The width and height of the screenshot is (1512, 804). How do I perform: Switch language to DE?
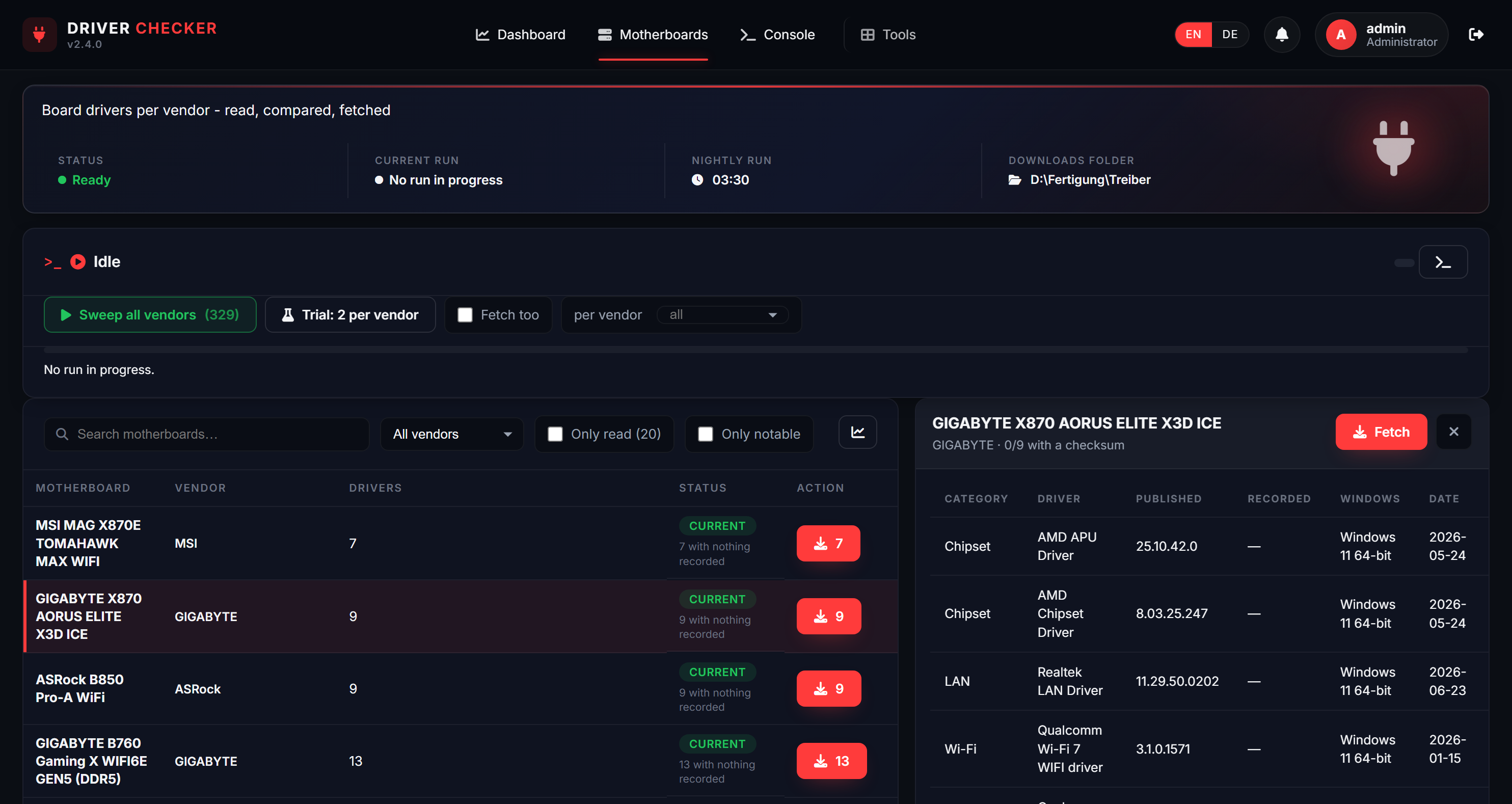(1230, 35)
